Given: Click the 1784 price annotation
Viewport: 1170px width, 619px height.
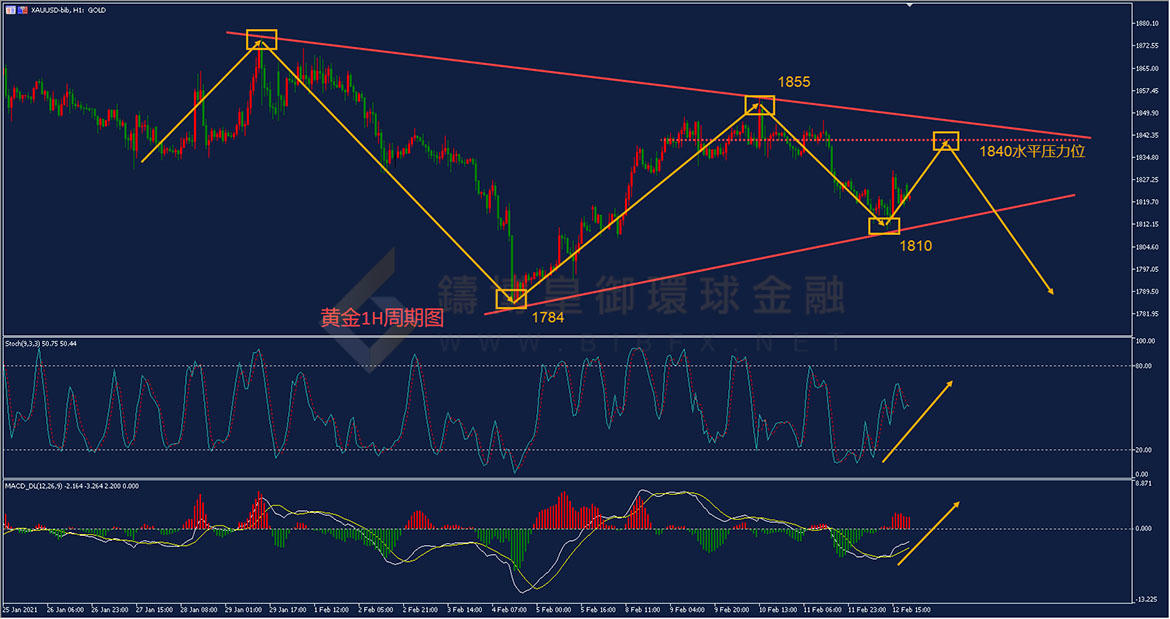Looking at the screenshot, I should tap(547, 317).
